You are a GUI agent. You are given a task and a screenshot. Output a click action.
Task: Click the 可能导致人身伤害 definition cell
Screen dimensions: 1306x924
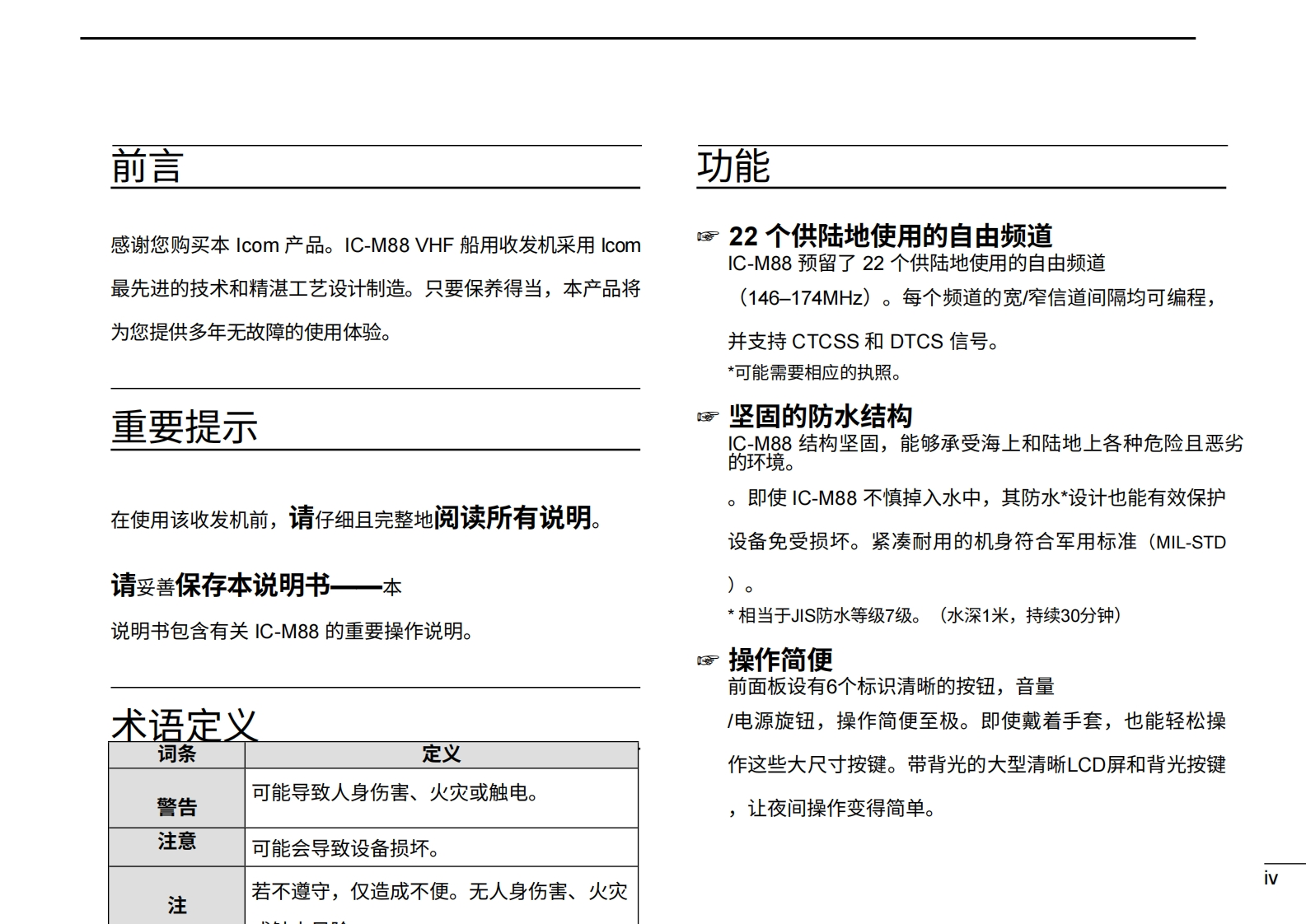pyautogui.click(x=396, y=793)
